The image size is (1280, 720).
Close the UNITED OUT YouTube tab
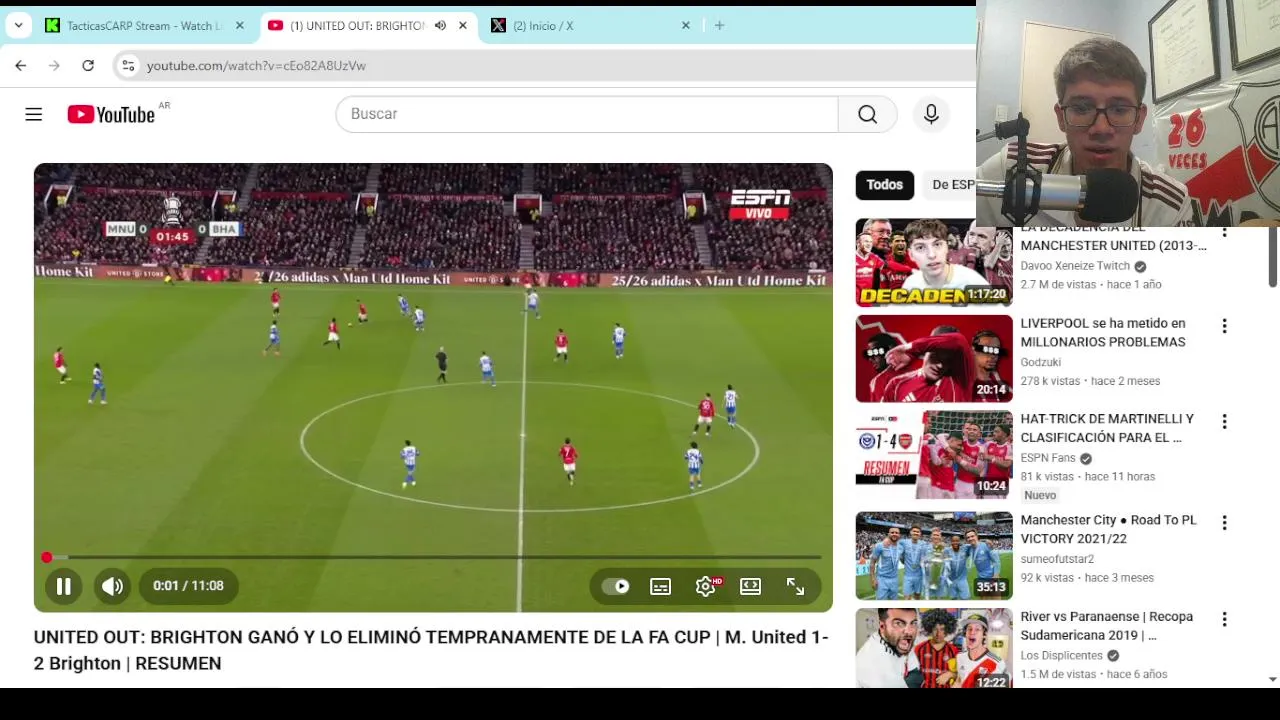pos(463,25)
